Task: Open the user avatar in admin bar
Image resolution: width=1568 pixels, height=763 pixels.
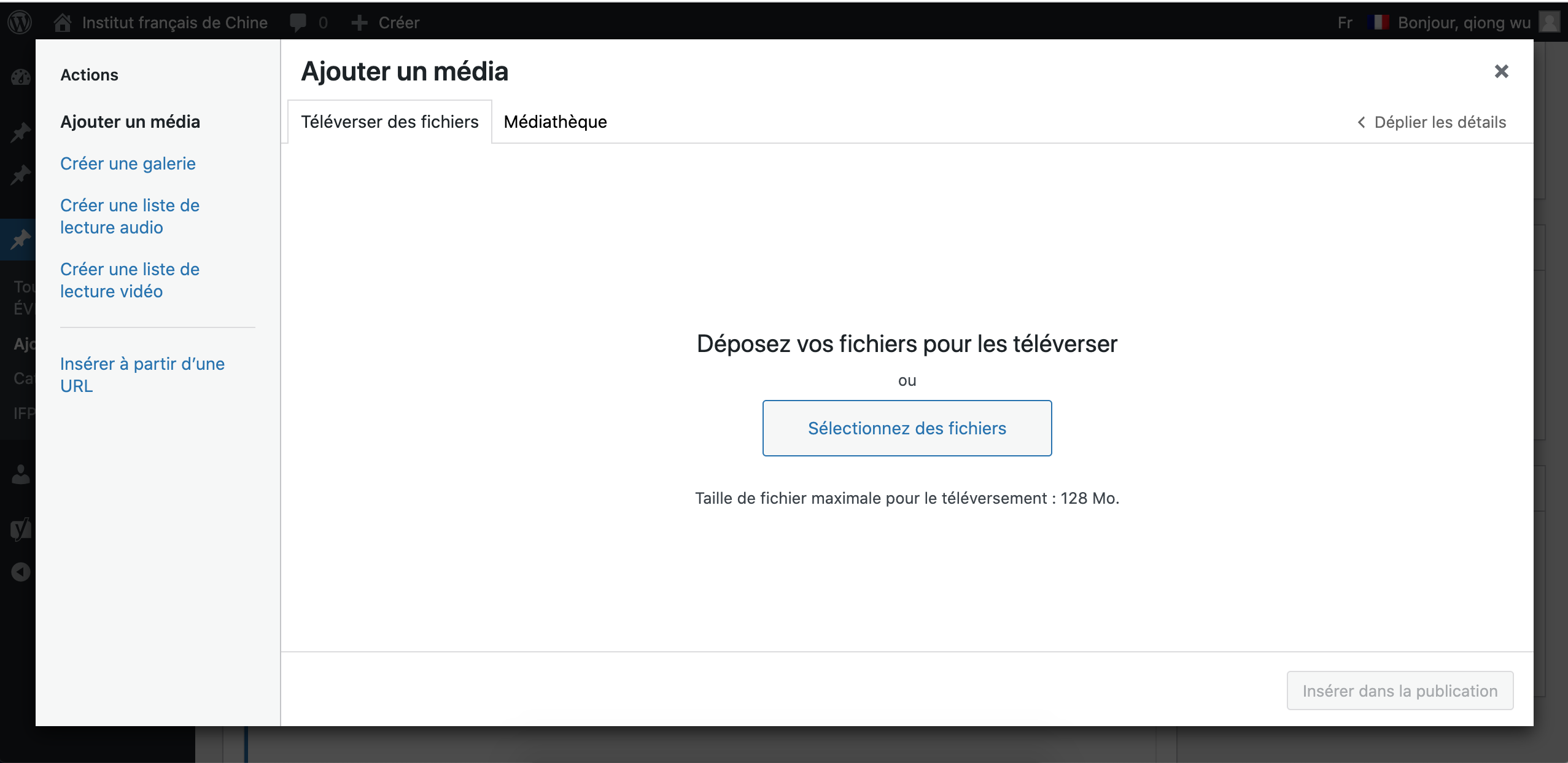Action: coord(1550,23)
